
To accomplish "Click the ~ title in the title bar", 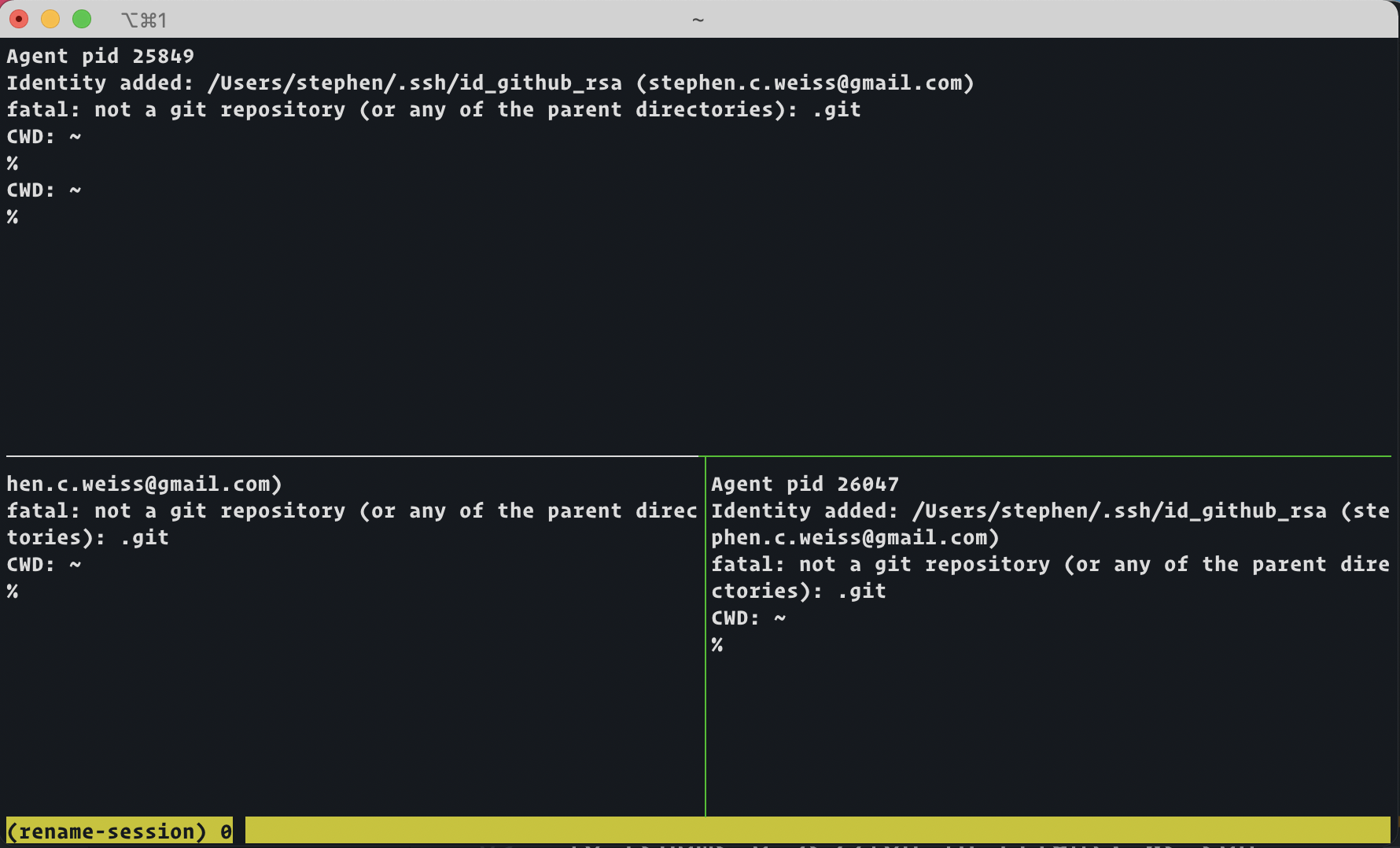I will [x=698, y=20].
